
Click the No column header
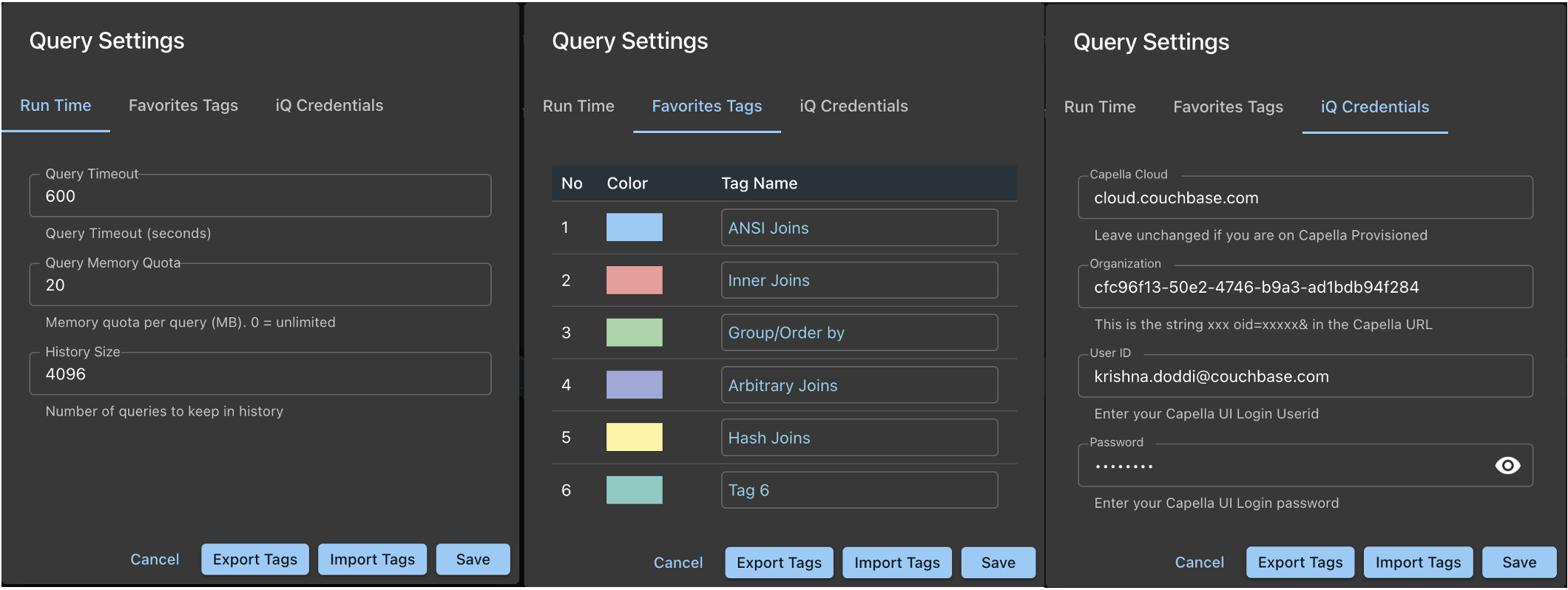(x=572, y=183)
